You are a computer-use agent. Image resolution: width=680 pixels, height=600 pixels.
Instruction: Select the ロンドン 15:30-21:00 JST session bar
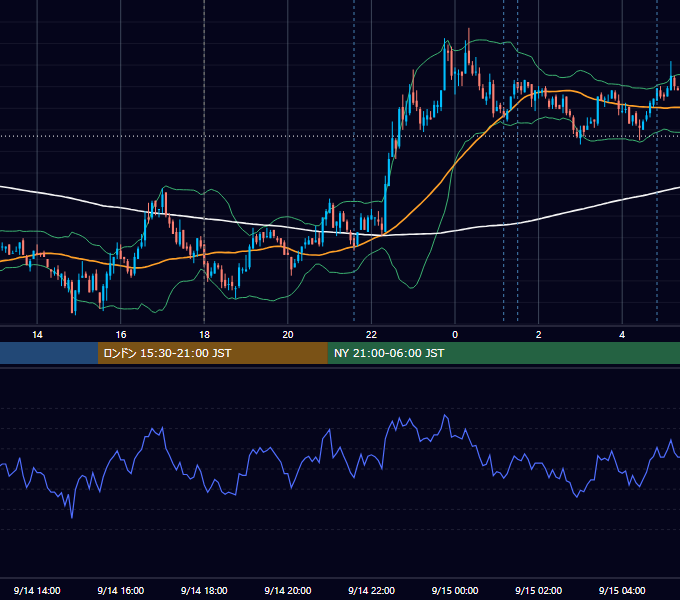212,353
